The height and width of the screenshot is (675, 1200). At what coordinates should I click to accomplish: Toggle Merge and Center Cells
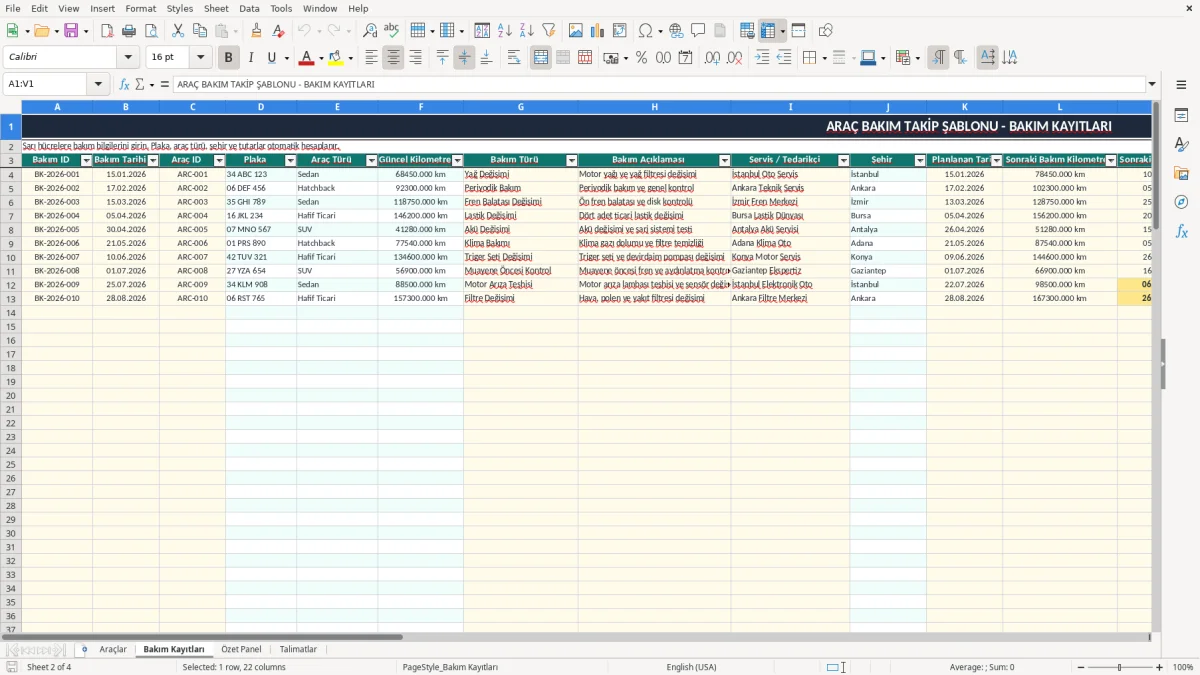(x=541, y=58)
